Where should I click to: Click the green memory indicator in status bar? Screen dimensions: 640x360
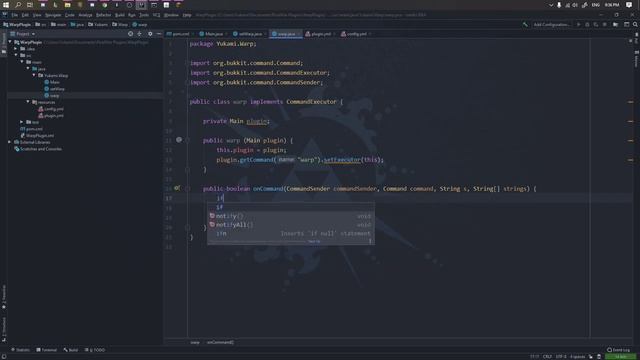pyautogui.click(x=620, y=357)
